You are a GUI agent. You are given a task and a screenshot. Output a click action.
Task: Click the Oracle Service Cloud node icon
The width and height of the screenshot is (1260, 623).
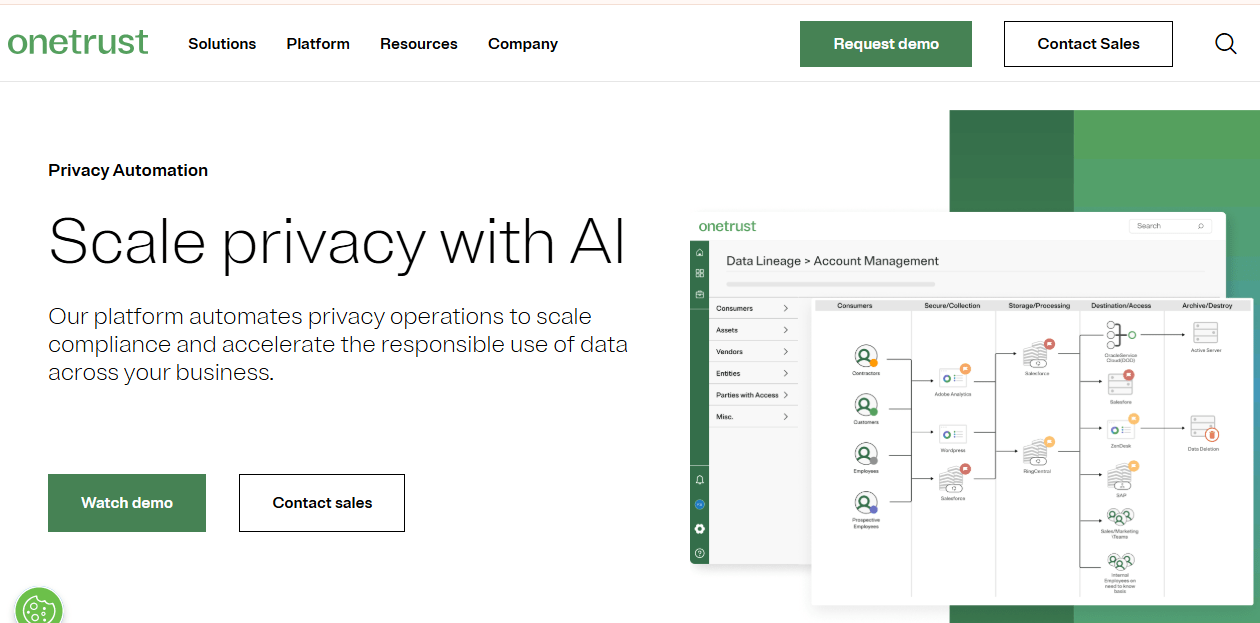(1120, 336)
